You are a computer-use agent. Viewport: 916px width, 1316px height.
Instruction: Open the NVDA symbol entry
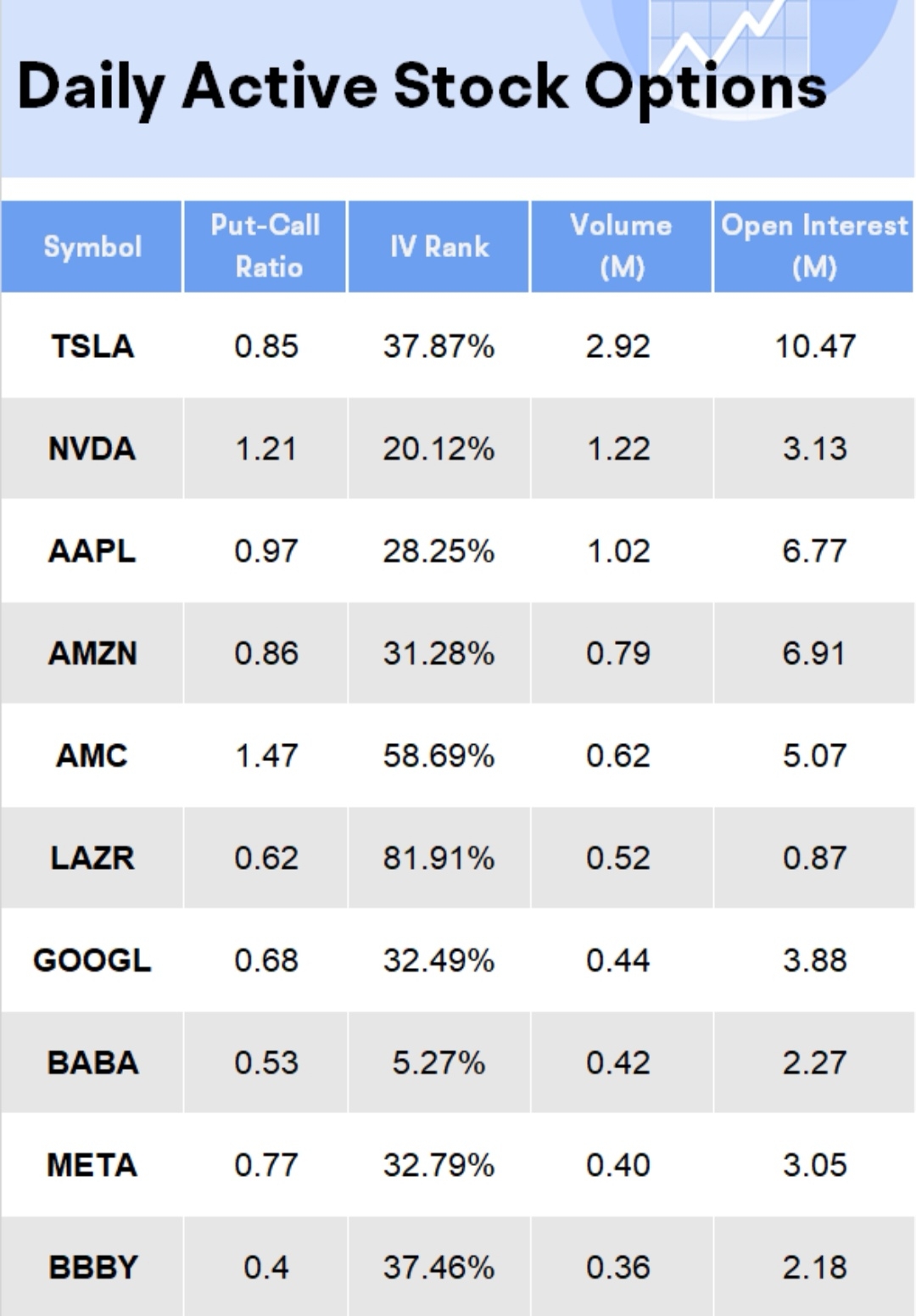[x=92, y=449]
